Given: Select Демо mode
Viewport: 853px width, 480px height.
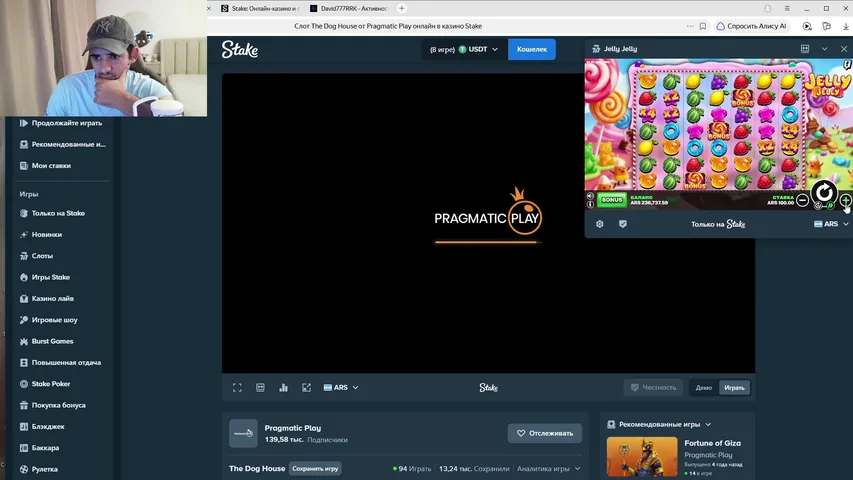Looking at the screenshot, I should 703,387.
